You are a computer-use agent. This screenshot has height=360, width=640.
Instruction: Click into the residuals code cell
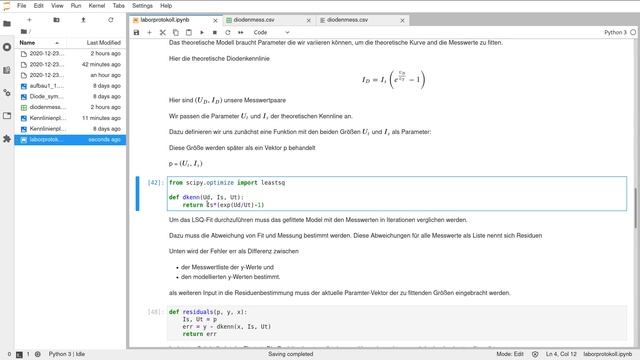pos(397,323)
